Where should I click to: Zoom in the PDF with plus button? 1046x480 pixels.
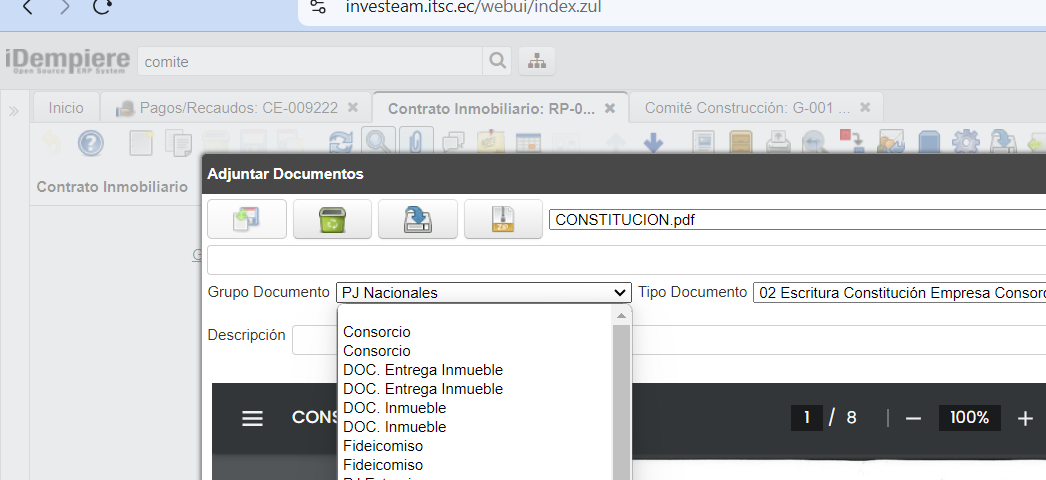(x=1024, y=418)
